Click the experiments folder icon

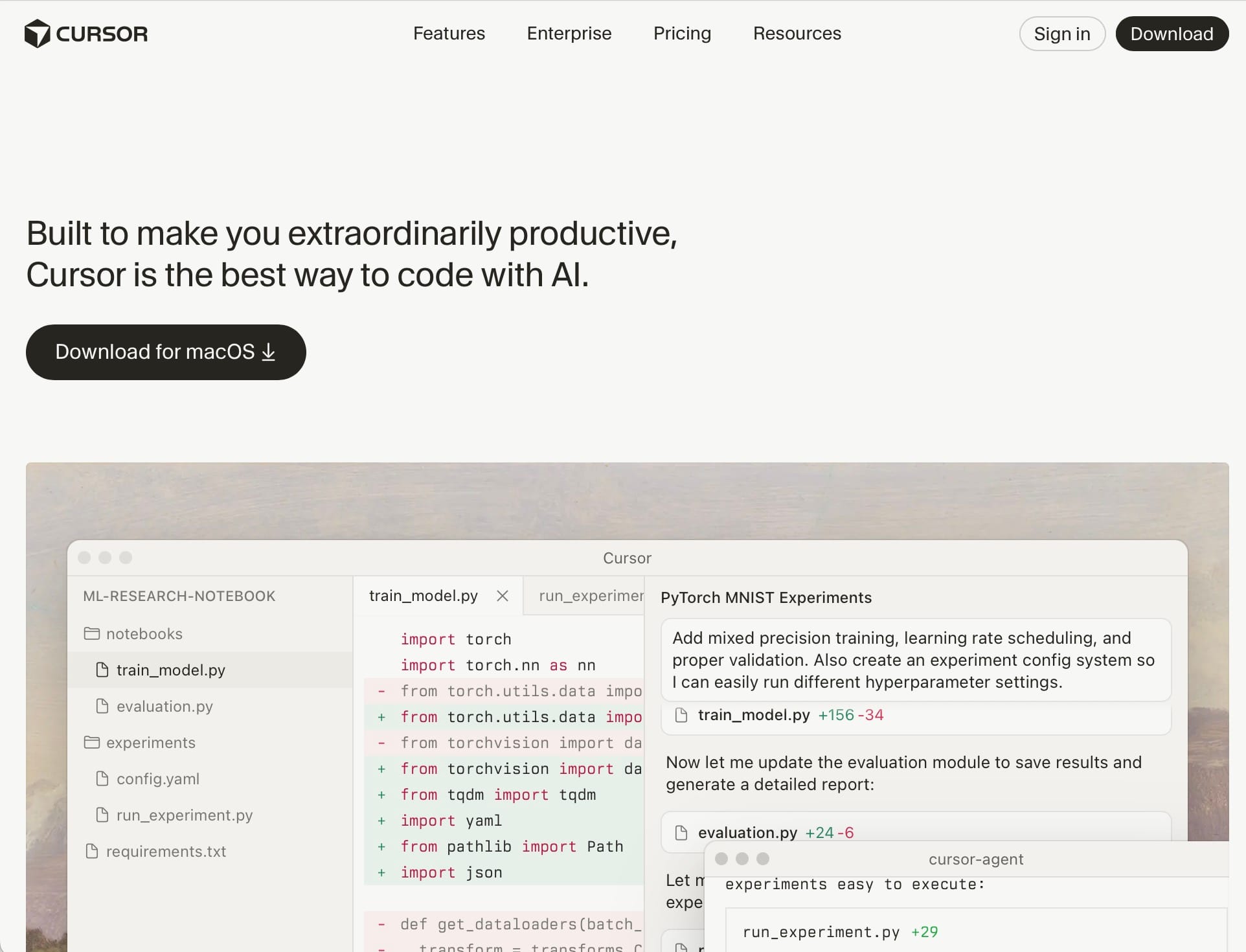[x=92, y=742]
